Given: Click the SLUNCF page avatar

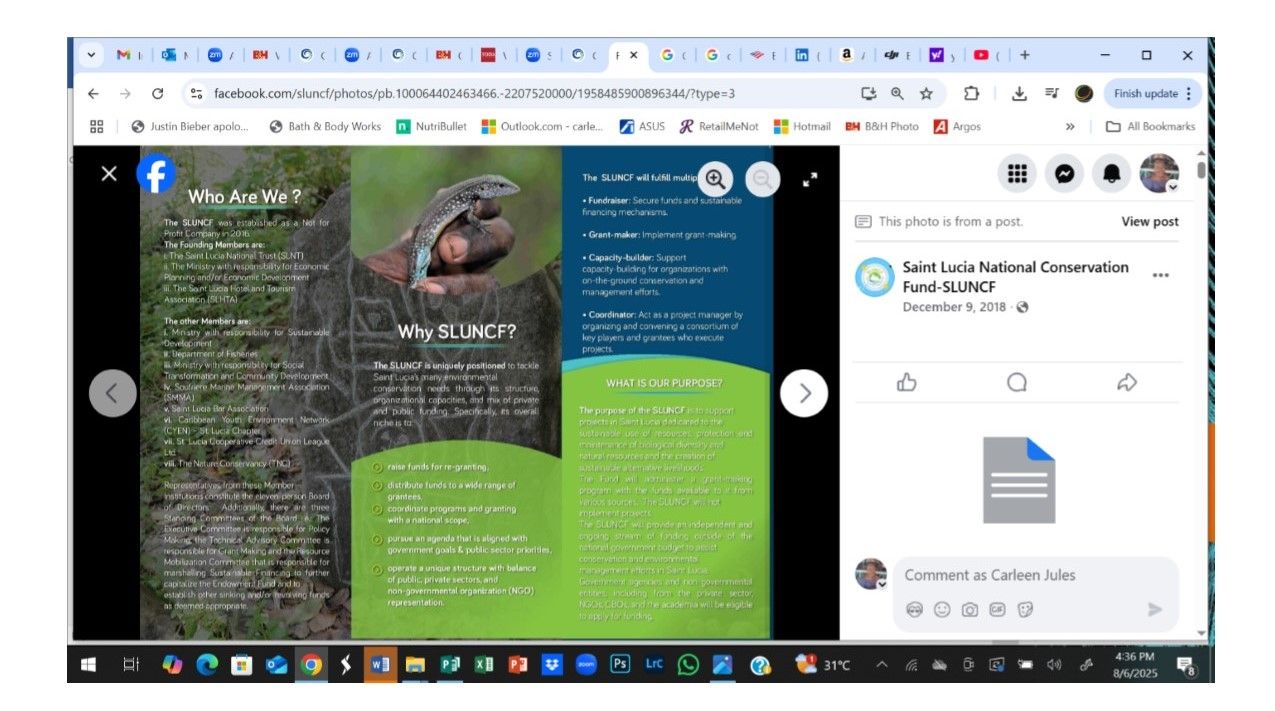Looking at the screenshot, I should 874,277.
